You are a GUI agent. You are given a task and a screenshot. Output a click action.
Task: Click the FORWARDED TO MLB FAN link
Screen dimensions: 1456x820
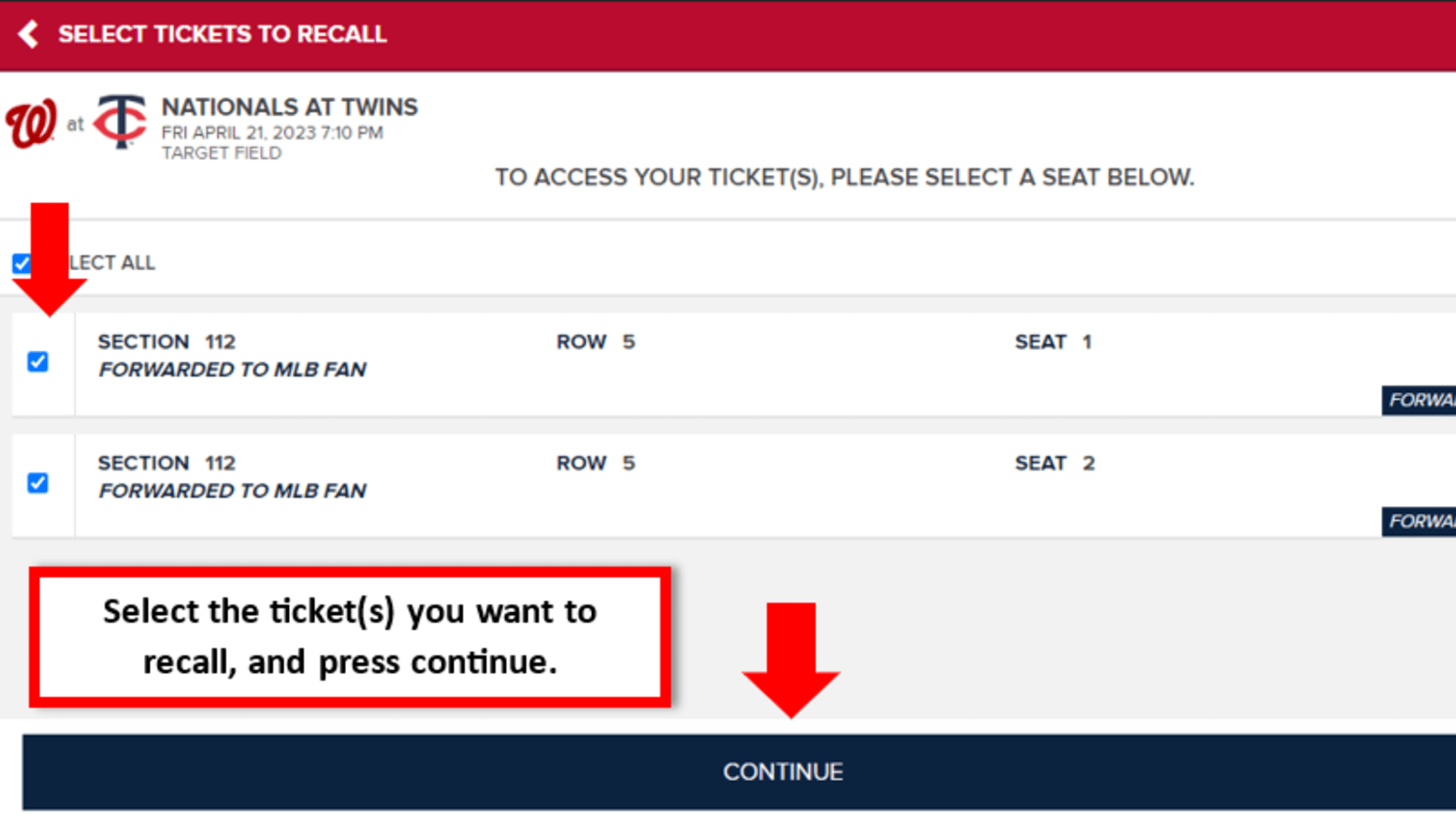tap(232, 369)
